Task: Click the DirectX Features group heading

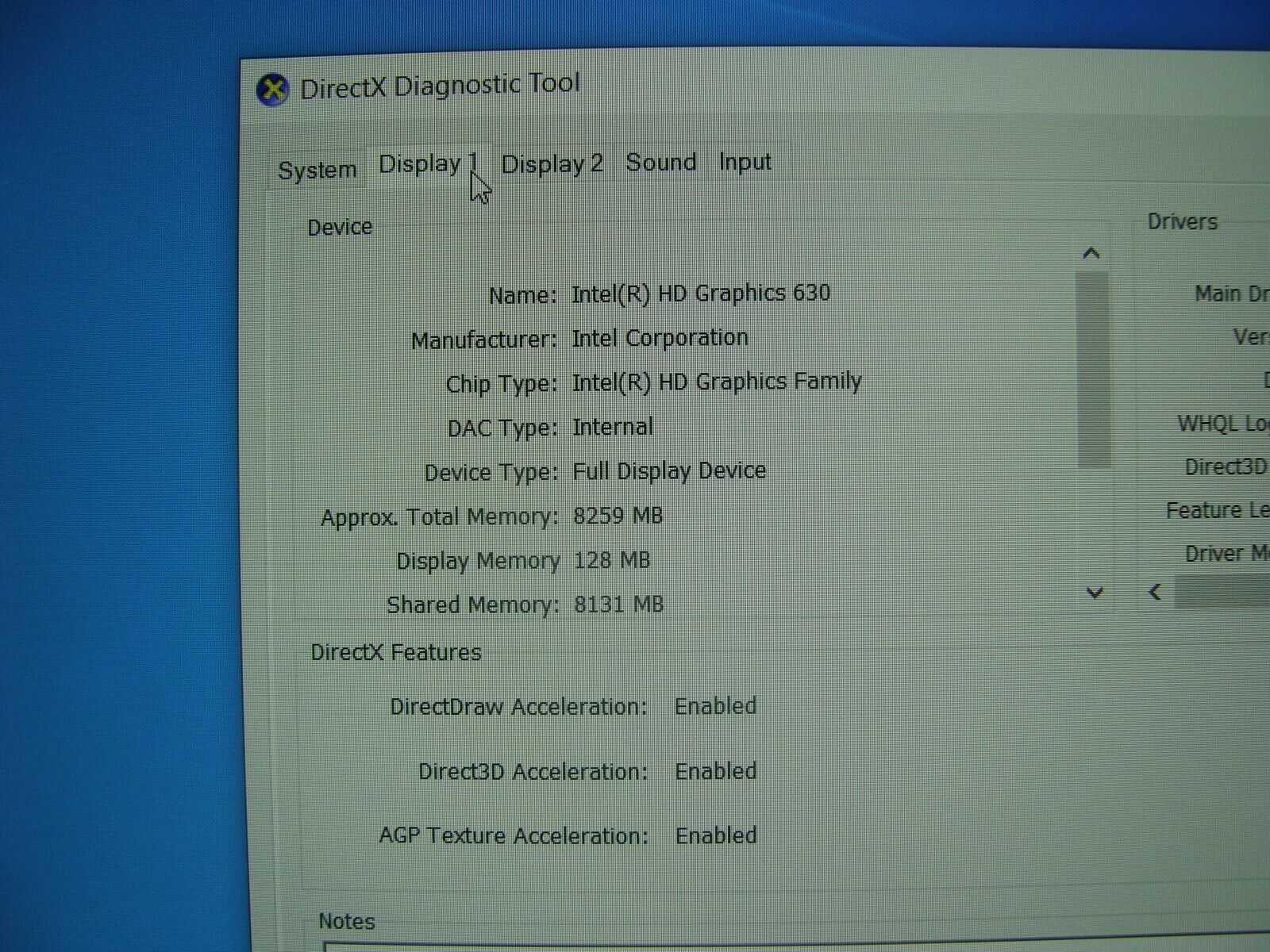Action: point(396,652)
